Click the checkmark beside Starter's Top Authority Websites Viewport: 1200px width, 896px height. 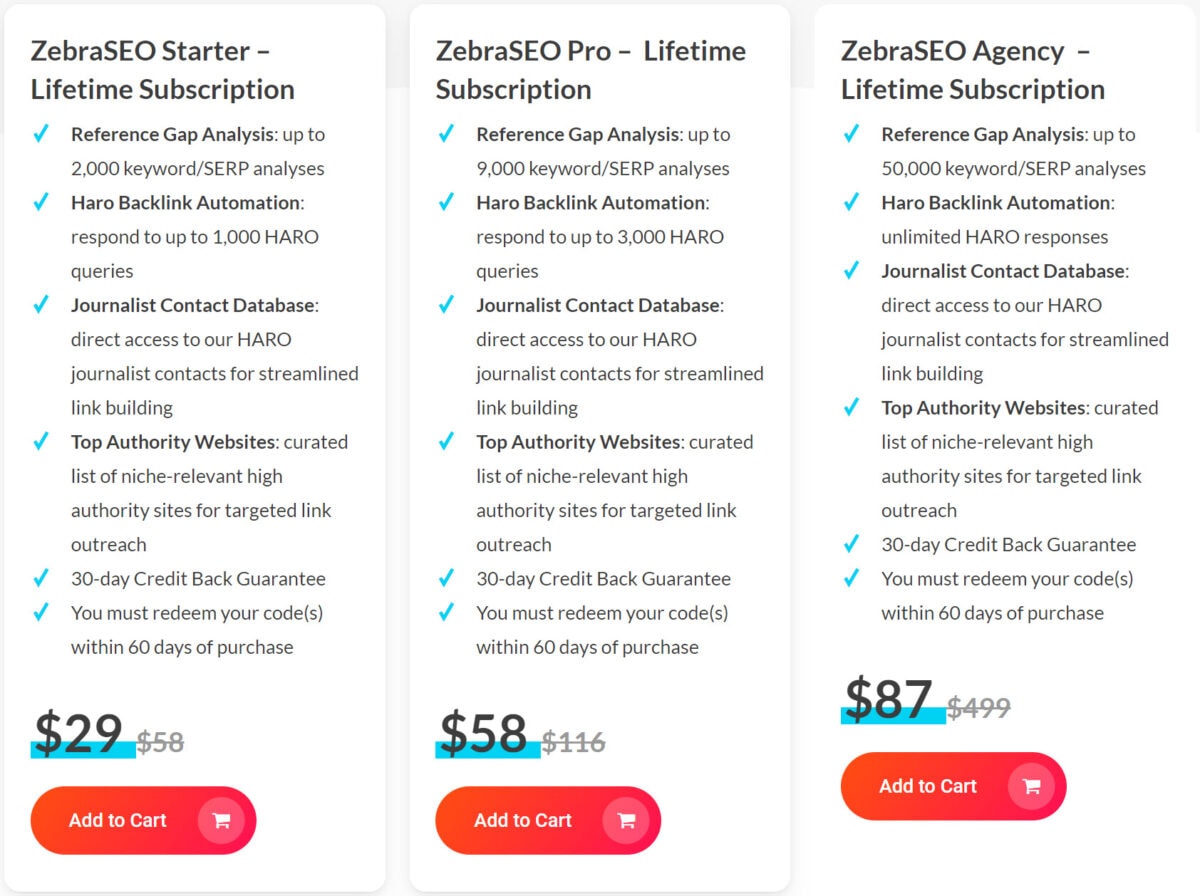pyautogui.click(x=41, y=442)
